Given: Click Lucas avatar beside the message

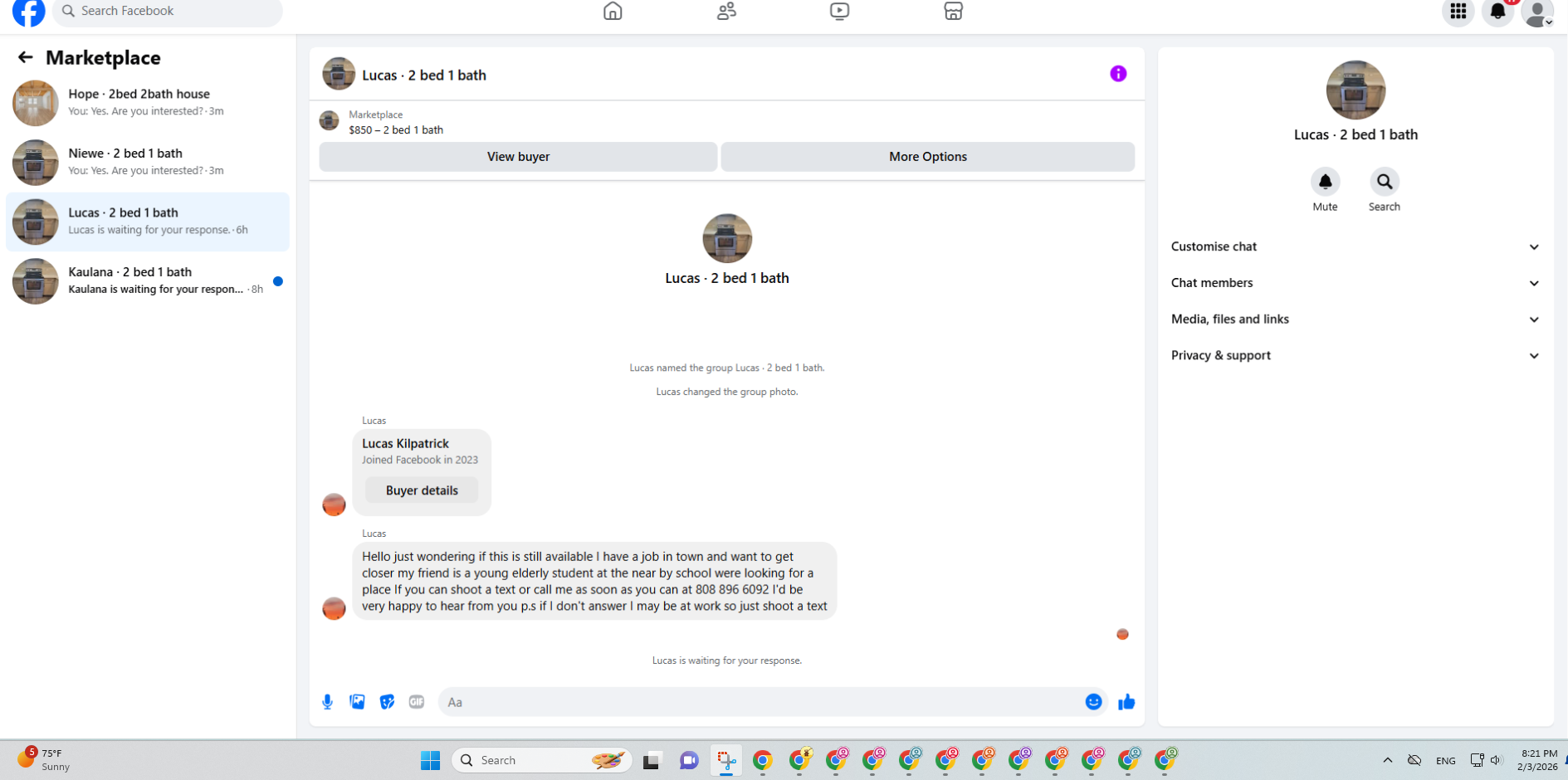Looking at the screenshot, I should [x=334, y=608].
